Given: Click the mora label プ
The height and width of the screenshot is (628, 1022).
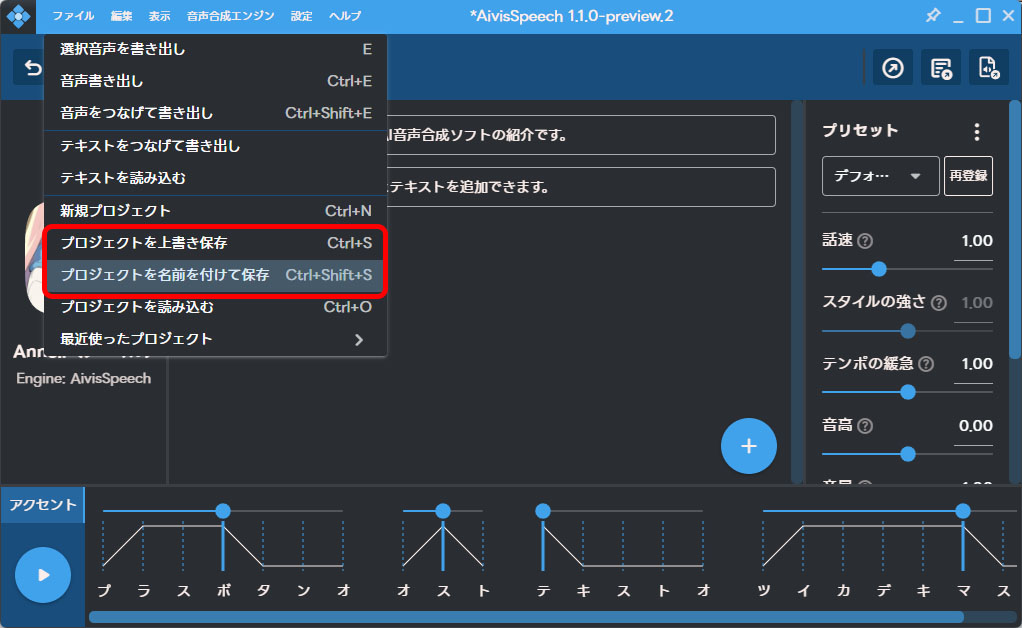Looking at the screenshot, I should pyautogui.click(x=104, y=591).
